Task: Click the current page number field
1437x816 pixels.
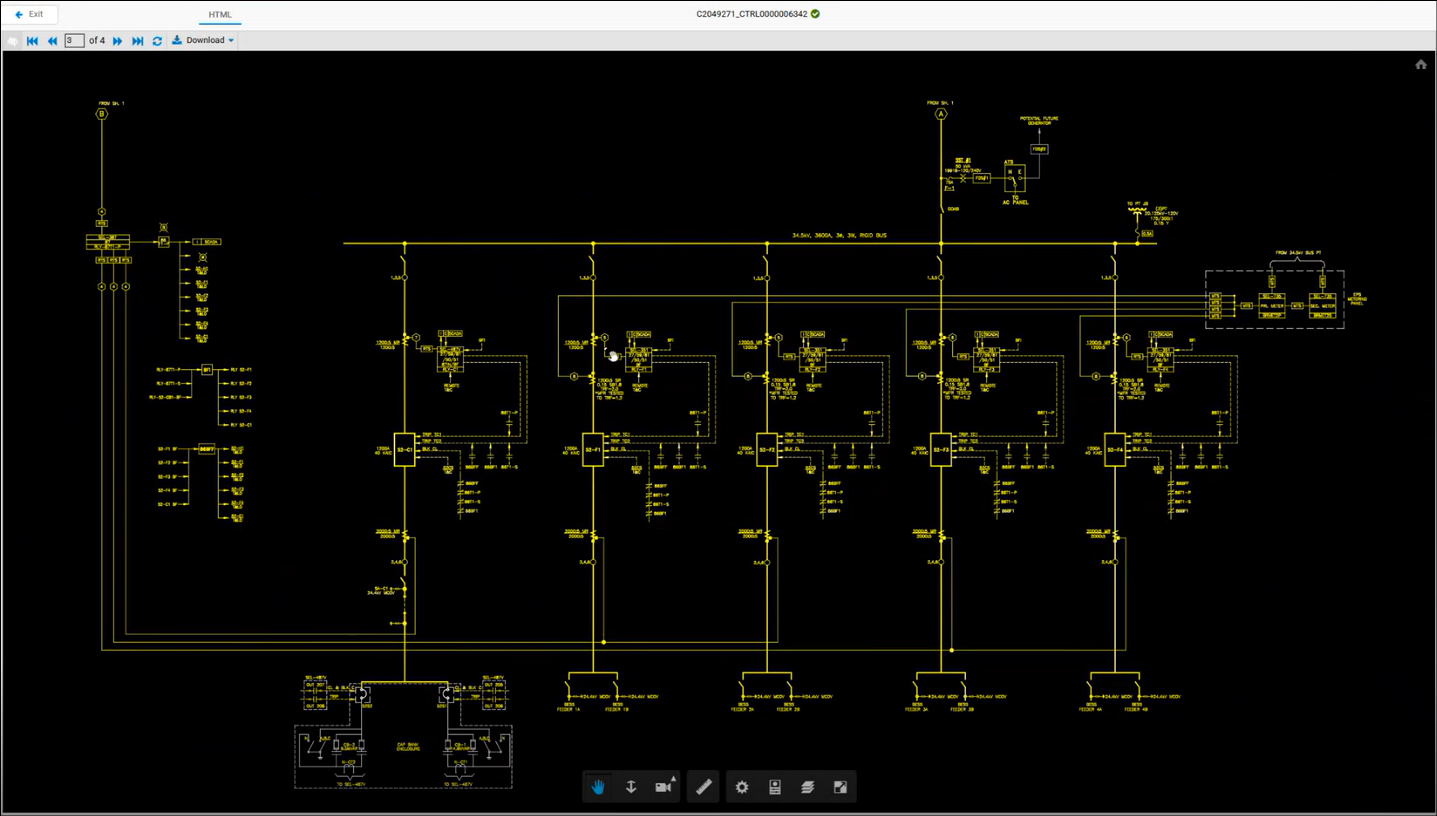Action: click(x=74, y=41)
